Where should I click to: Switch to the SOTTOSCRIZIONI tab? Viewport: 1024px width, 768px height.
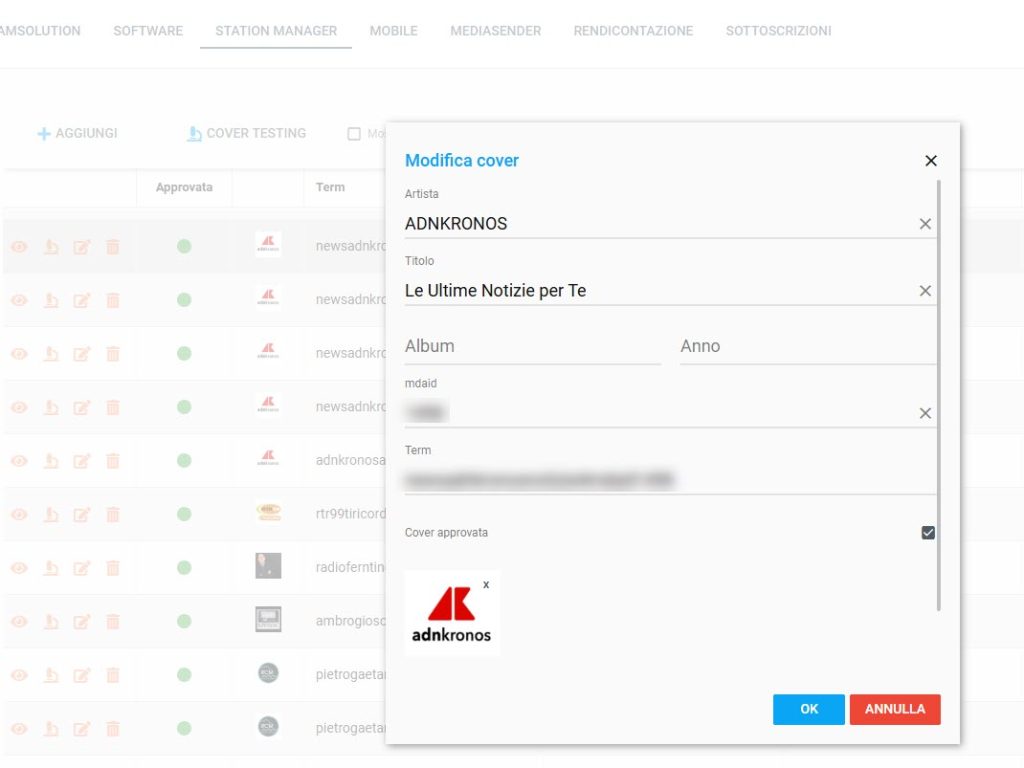(x=778, y=31)
